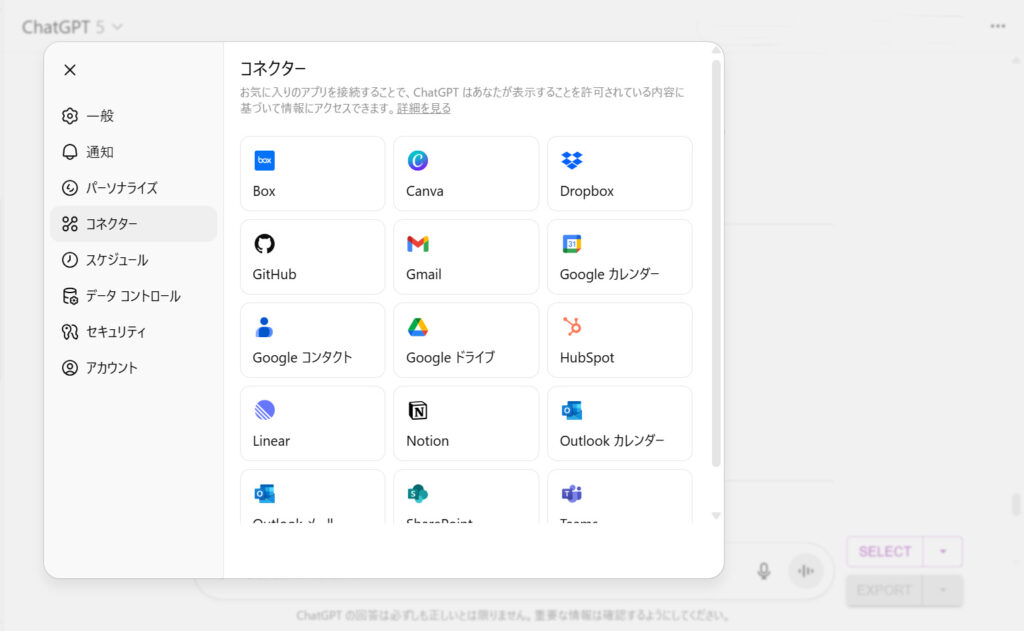This screenshot has height=631, width=1024.
Task: Click the scrollbar down arrow in dialog
Action: coord(716,516)
